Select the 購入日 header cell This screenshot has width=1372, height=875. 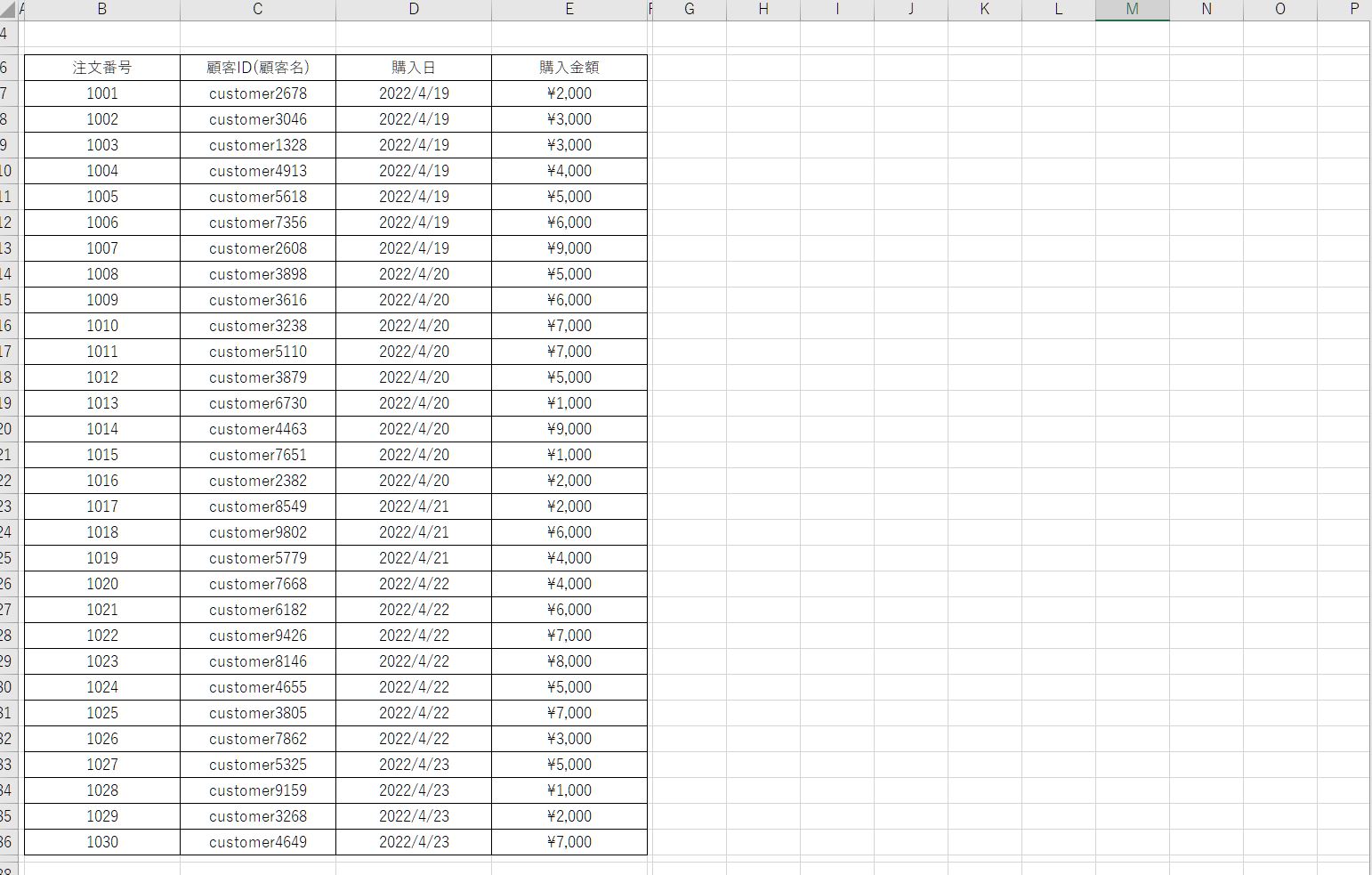click(414, 68)
